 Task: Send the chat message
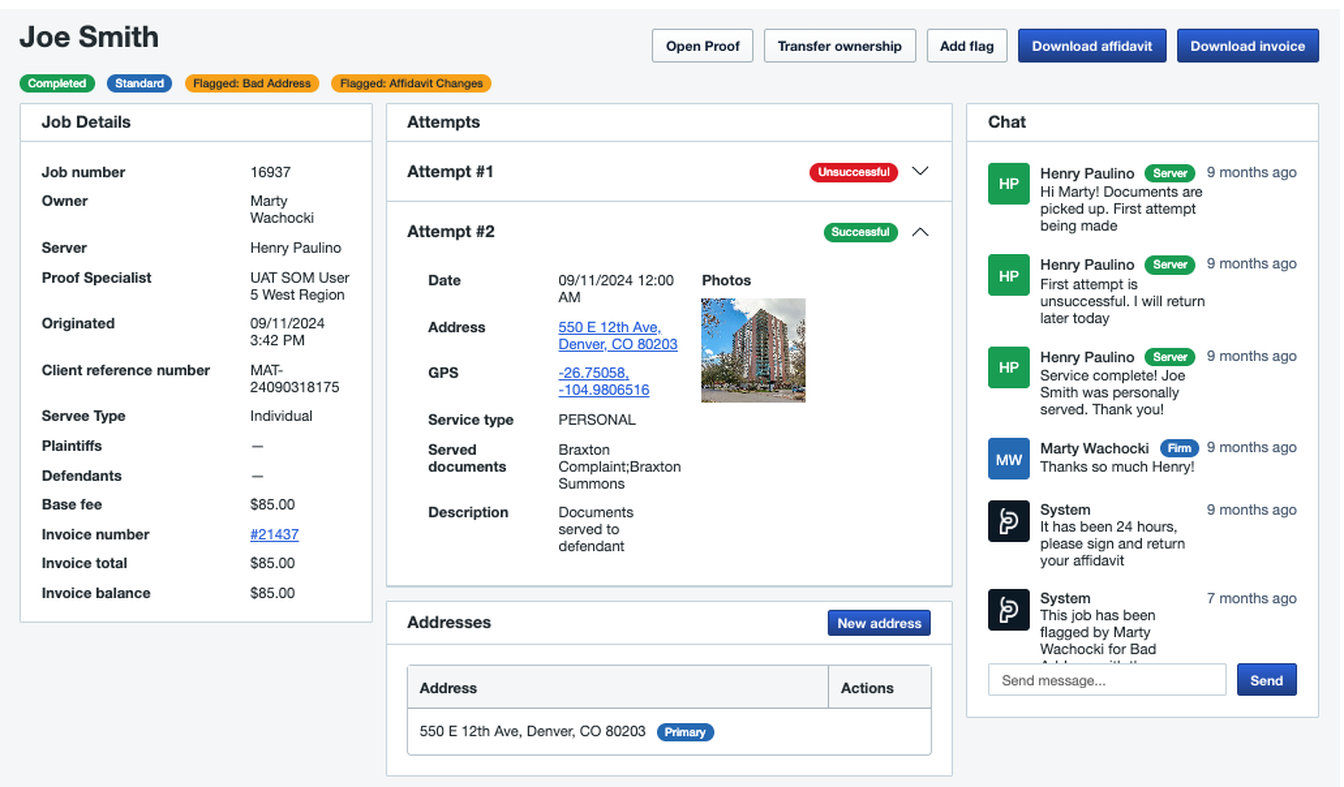coord(1266,680)
